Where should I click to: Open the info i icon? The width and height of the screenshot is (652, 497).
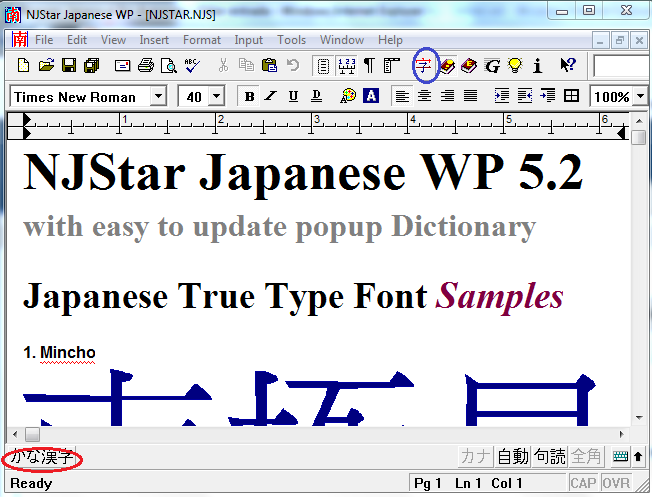538,66
